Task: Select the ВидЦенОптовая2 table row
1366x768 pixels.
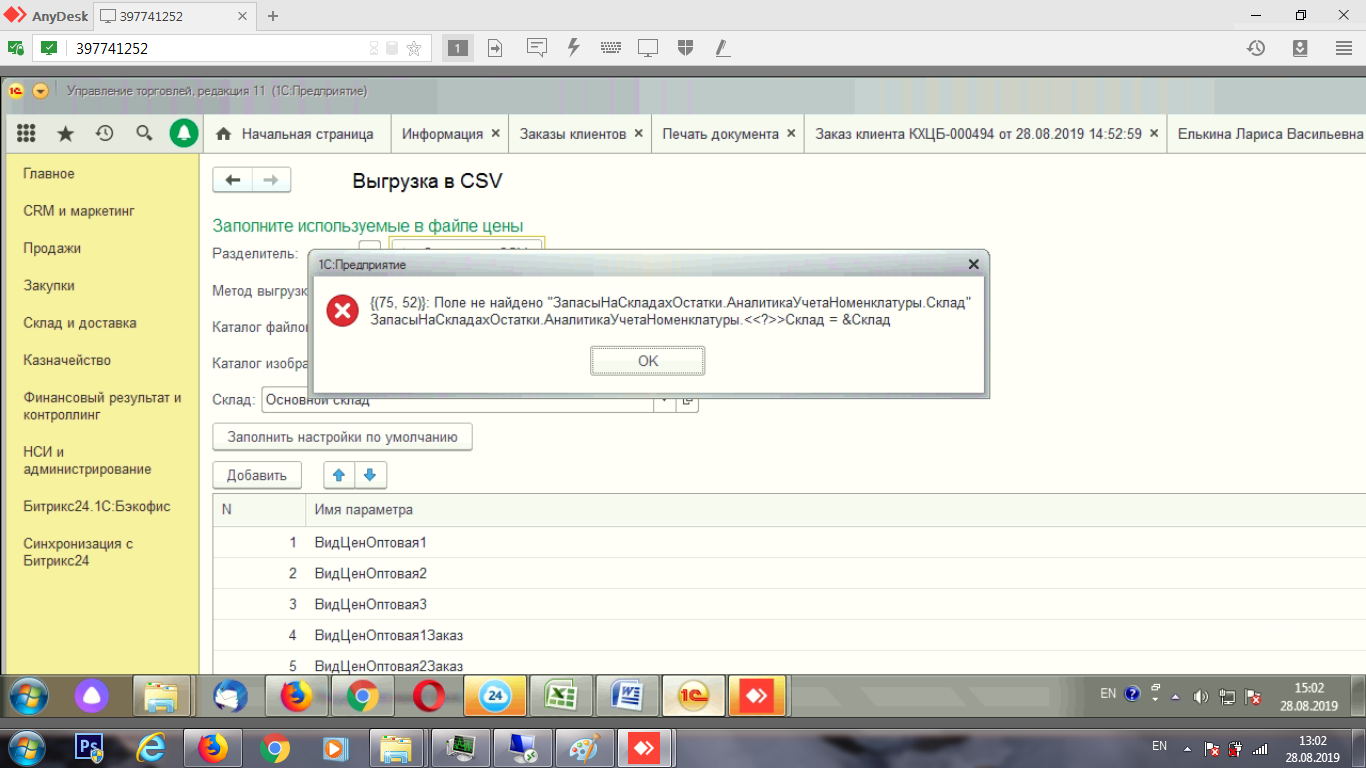Action: pos(371,573)
